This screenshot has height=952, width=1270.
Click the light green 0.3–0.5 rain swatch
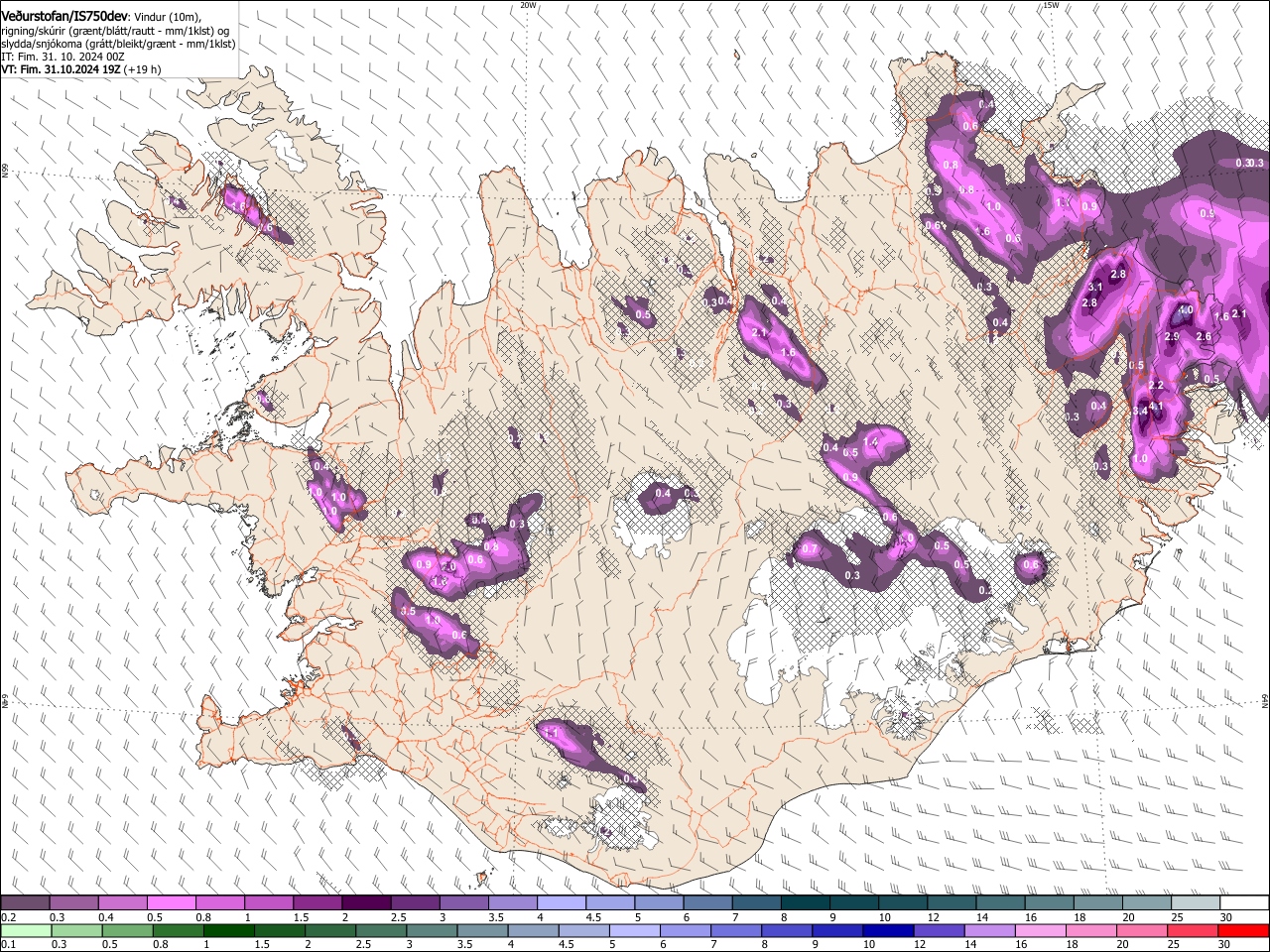pyautogui.click(x=76, y=930)
